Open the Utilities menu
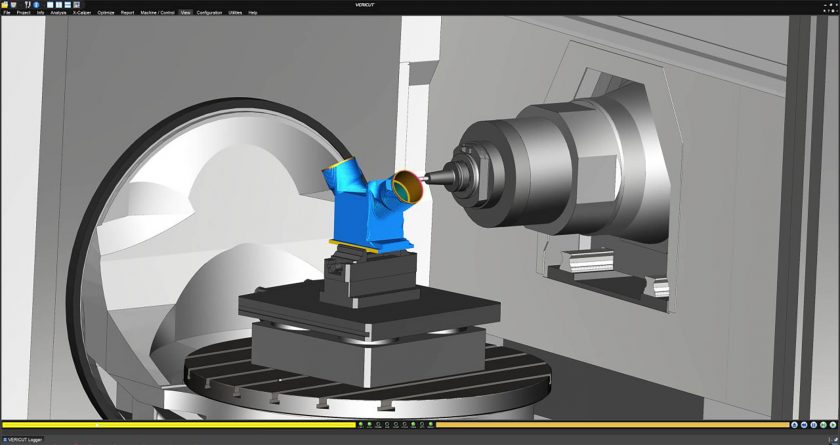The image size is (840, 445). pos(235,13)
